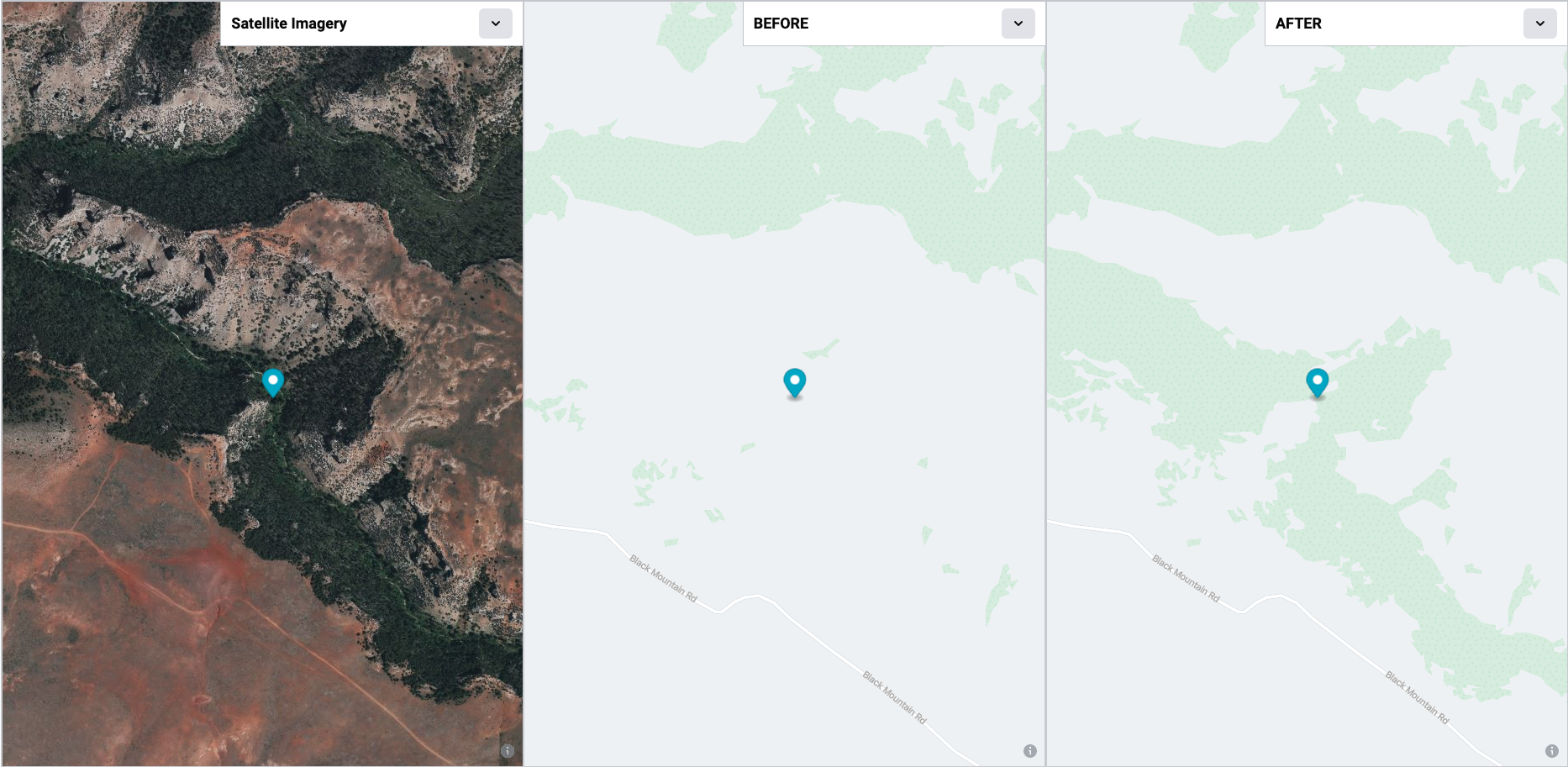Open the info icon on satellite panel

(x=508, y=751)
